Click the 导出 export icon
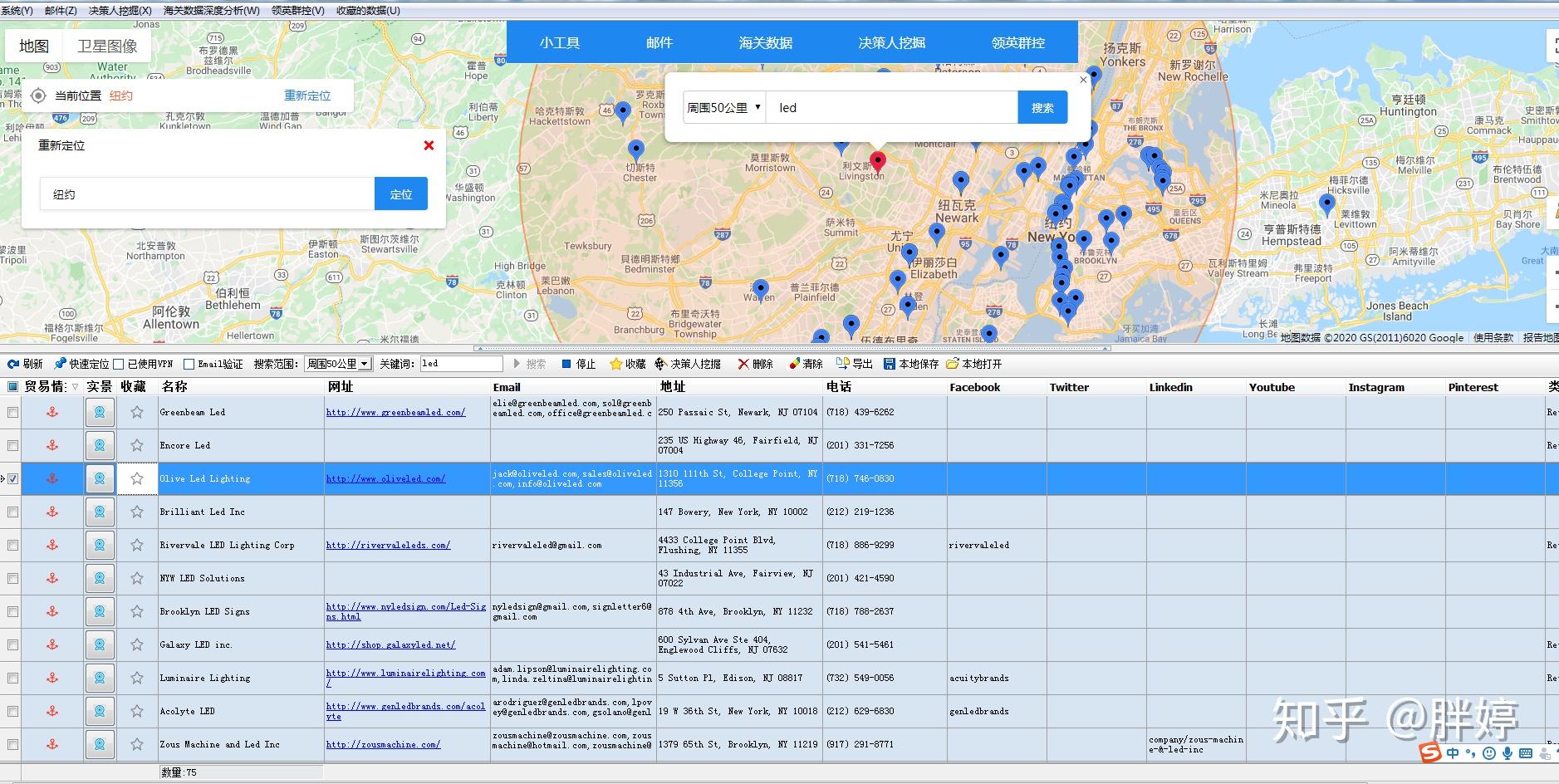Viewport: 1559px width, 784px height. pos(842,364)
